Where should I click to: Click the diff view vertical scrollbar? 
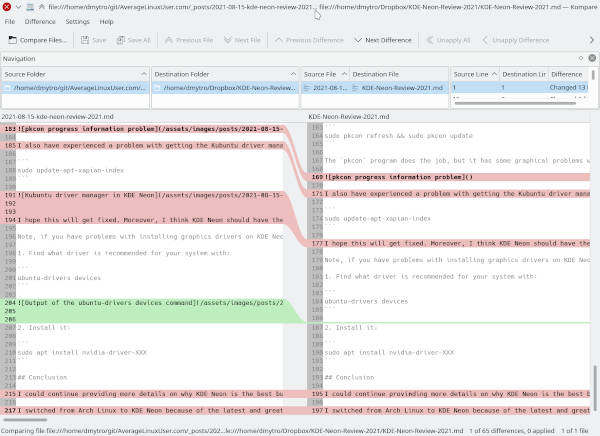pyautogui.click(x=594, y=387)
